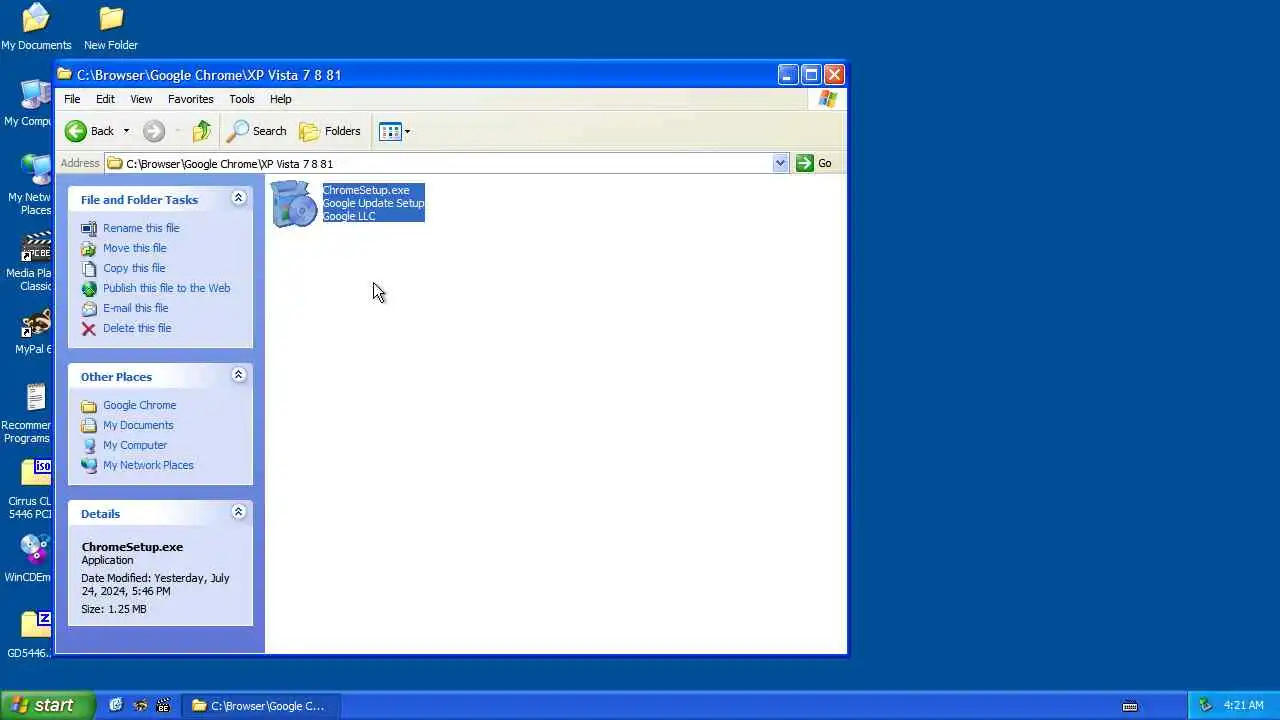Open the Search pane
Screen dimensions: 1280x720
tap(258, 131)
